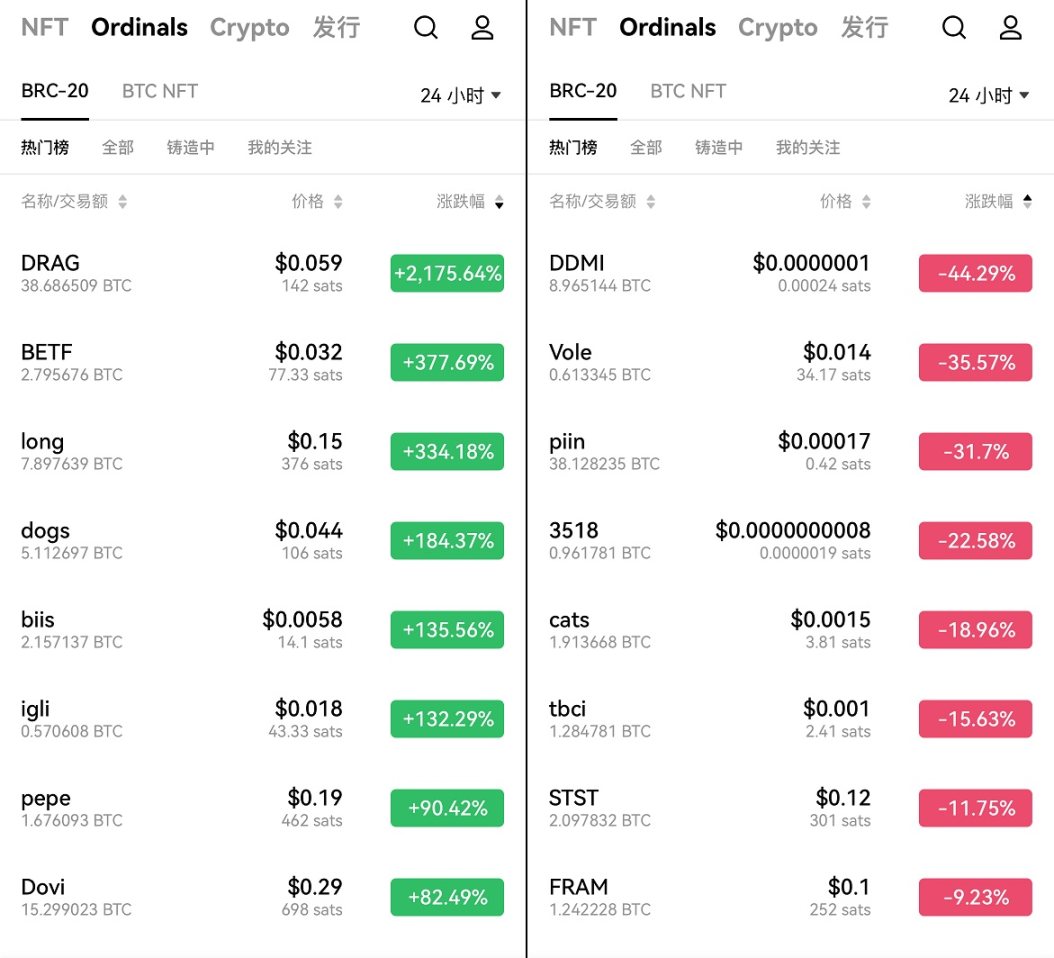Sort by 名称/交易额 arrows in the right panel
The height and width of the screenshot is (958, 1054).
(x=651, y=202)
